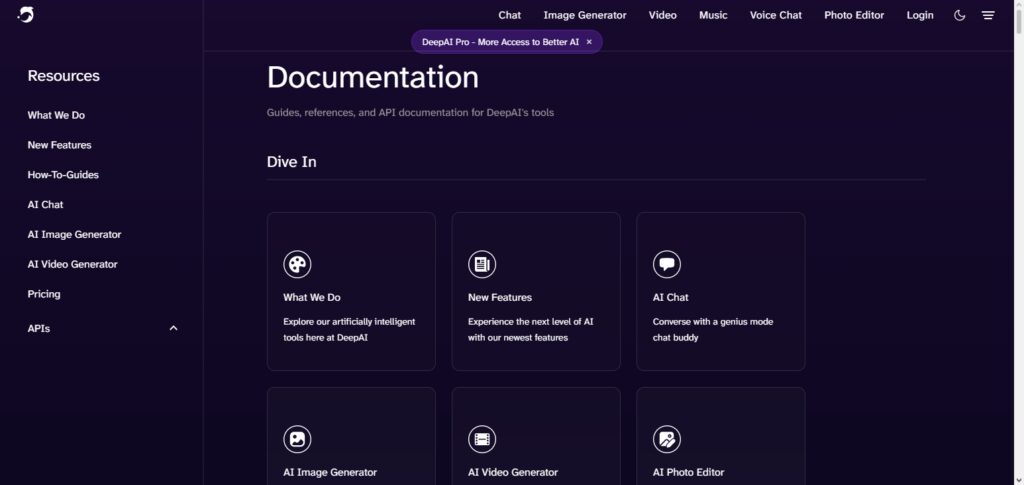1024x485 pixels.
Task: Click the AI Video Generator film icon
Action: [x=482, y=439]
